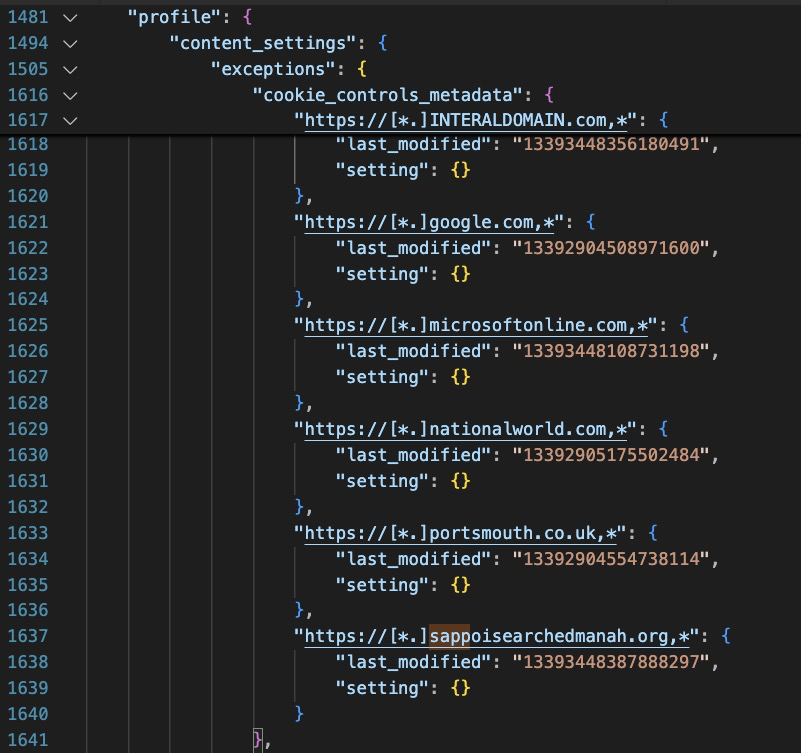
Task: Open the nationalworld.com URL link
Action: pos(465,429)
